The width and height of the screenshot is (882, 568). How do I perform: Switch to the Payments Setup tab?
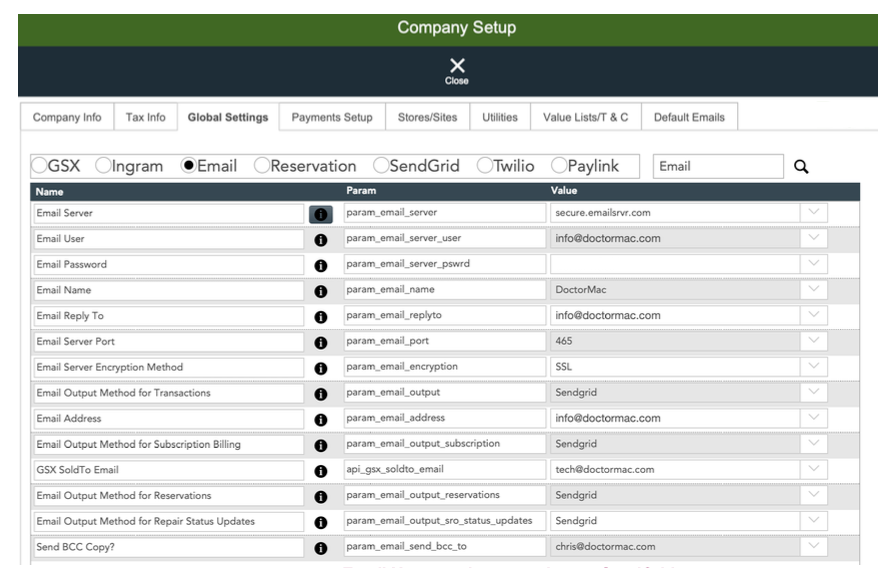330,117
